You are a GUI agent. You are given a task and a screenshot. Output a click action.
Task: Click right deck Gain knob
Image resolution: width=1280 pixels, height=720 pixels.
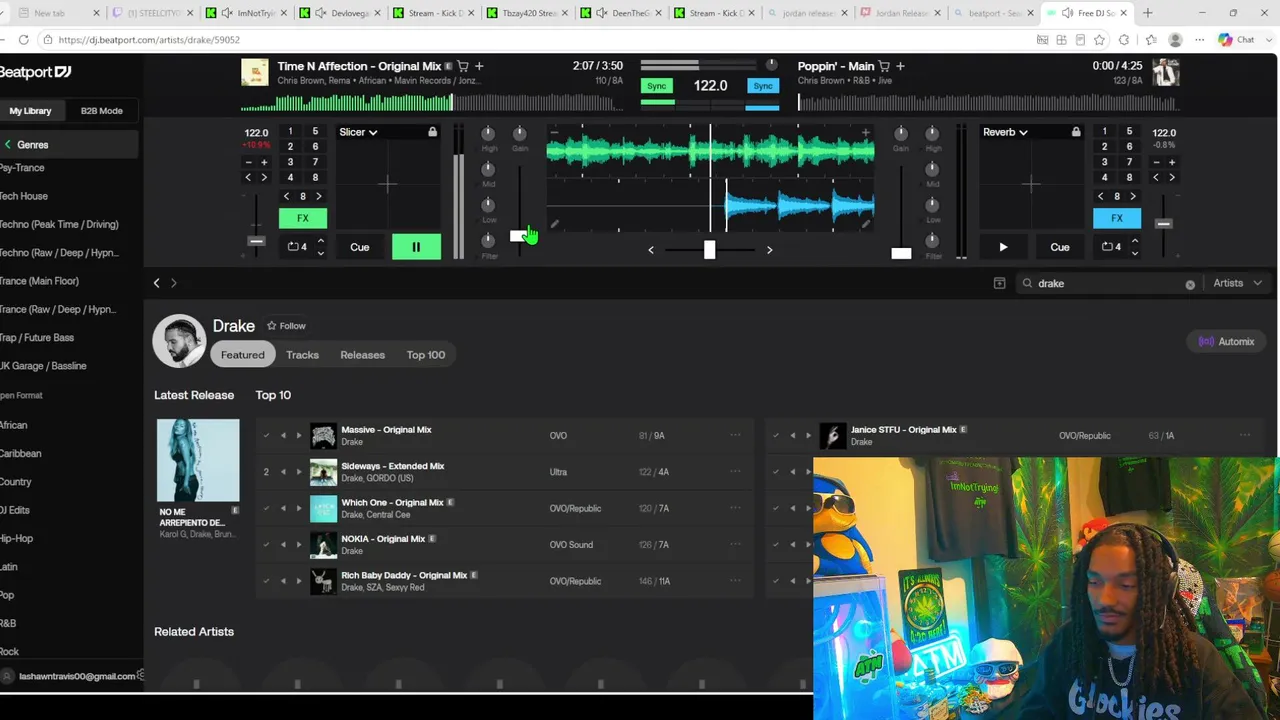(901, 133)
